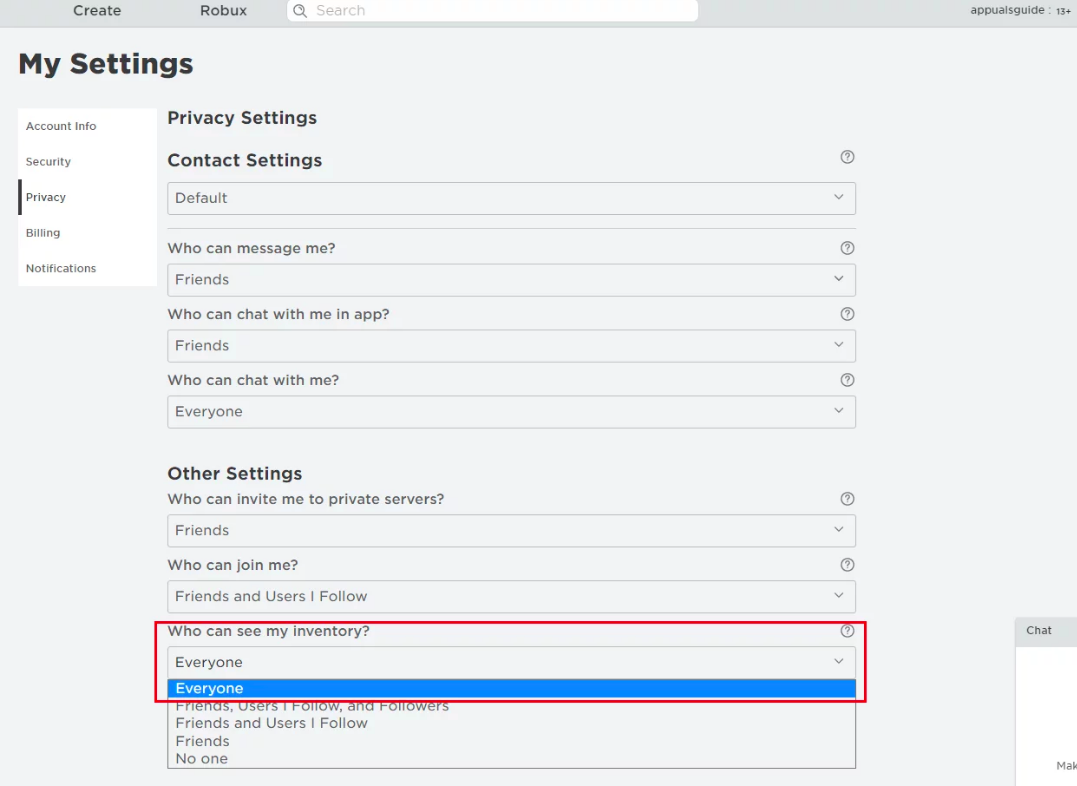Click help icon for chat with me in app
This screenshot has height=786, width=1077.
click(847, 314)
